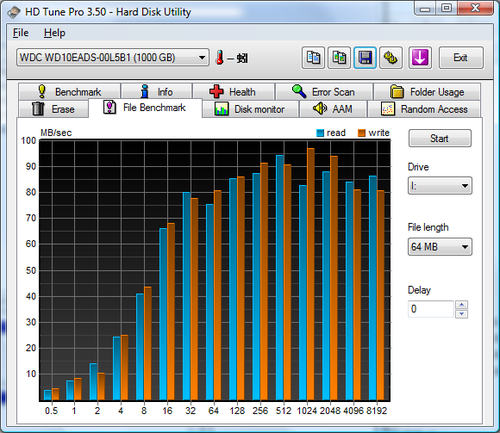Click the HD Tune title bar icon
Image resolution: width=500 pixels, height=433 pixels.
[14, 12]
